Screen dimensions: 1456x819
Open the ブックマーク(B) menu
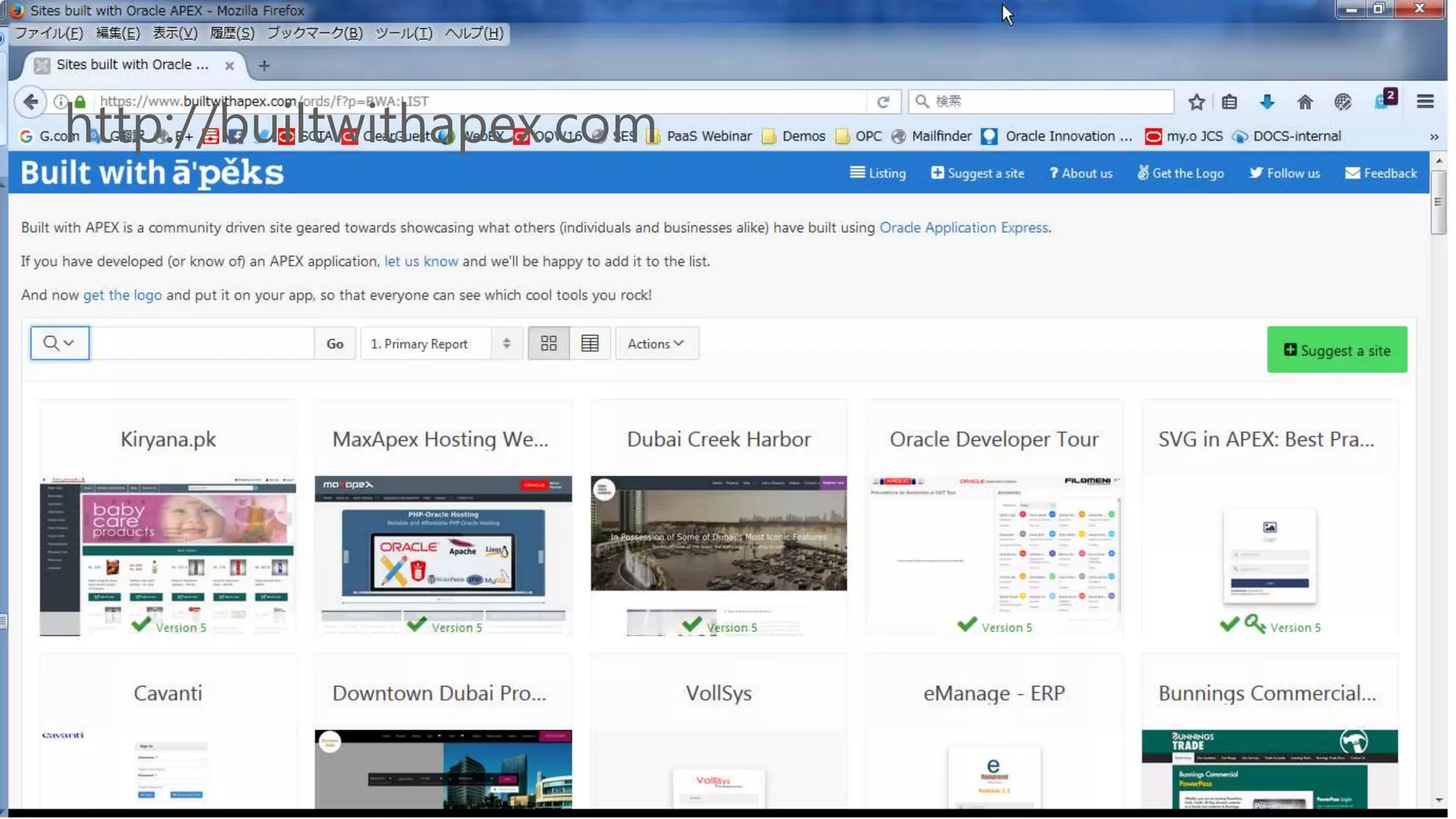click(315, 33)
